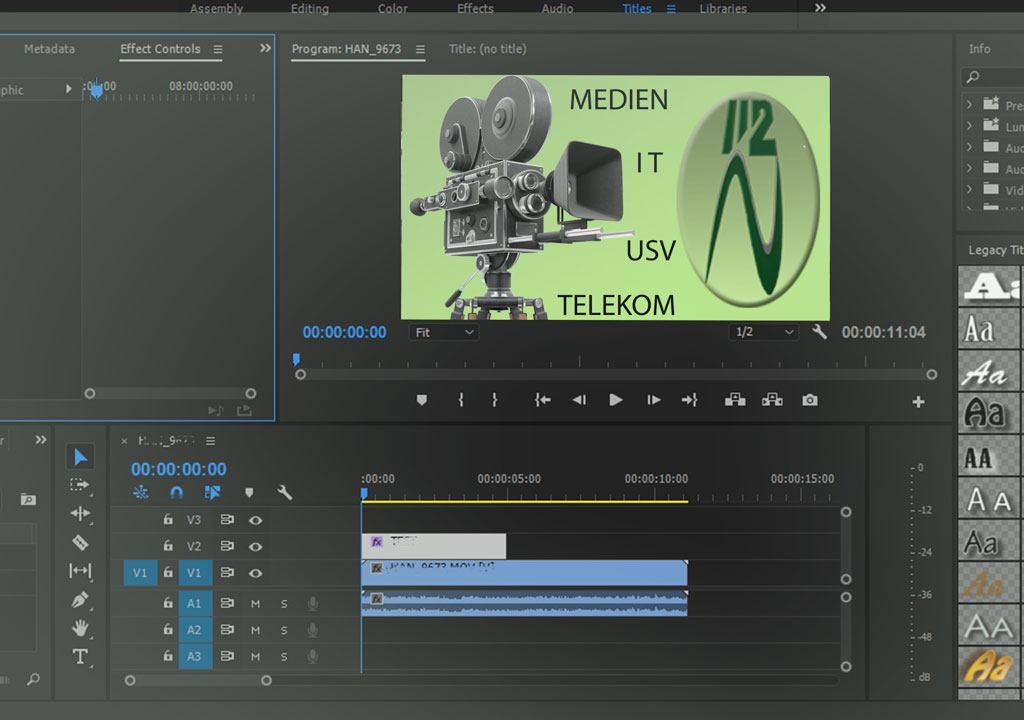1024x720 pixels.
Task: Select the Ripple Edit tool
Action: [80, 514]
